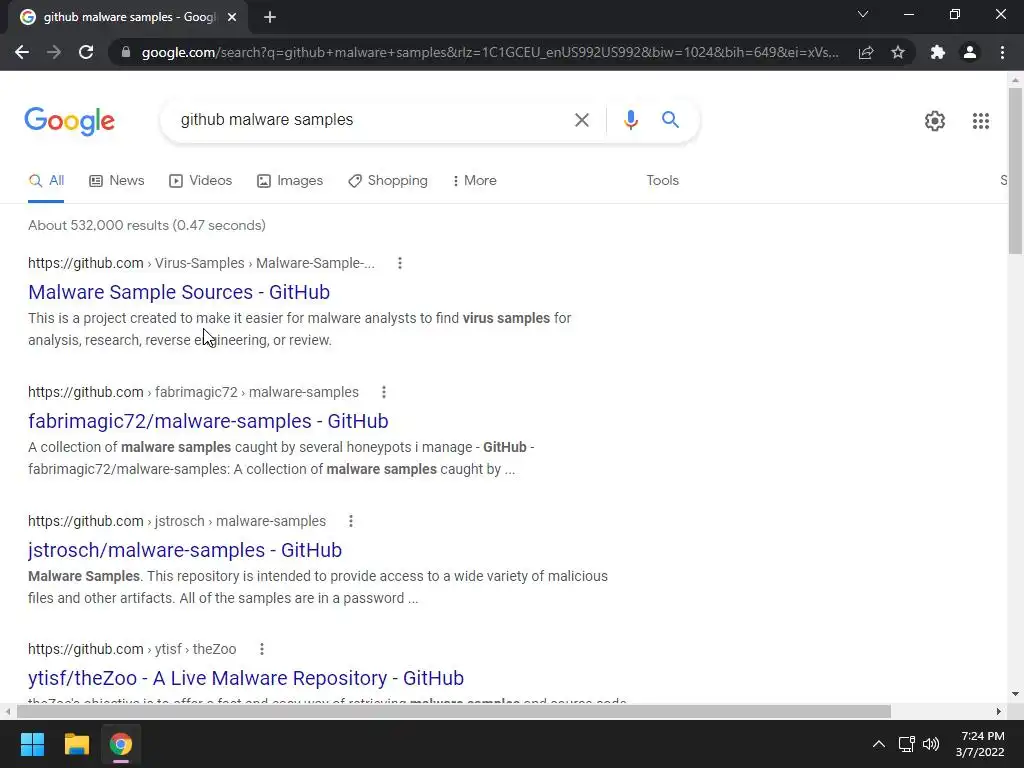Click the jstrosch breadcrumb URL

coord(177,521)
